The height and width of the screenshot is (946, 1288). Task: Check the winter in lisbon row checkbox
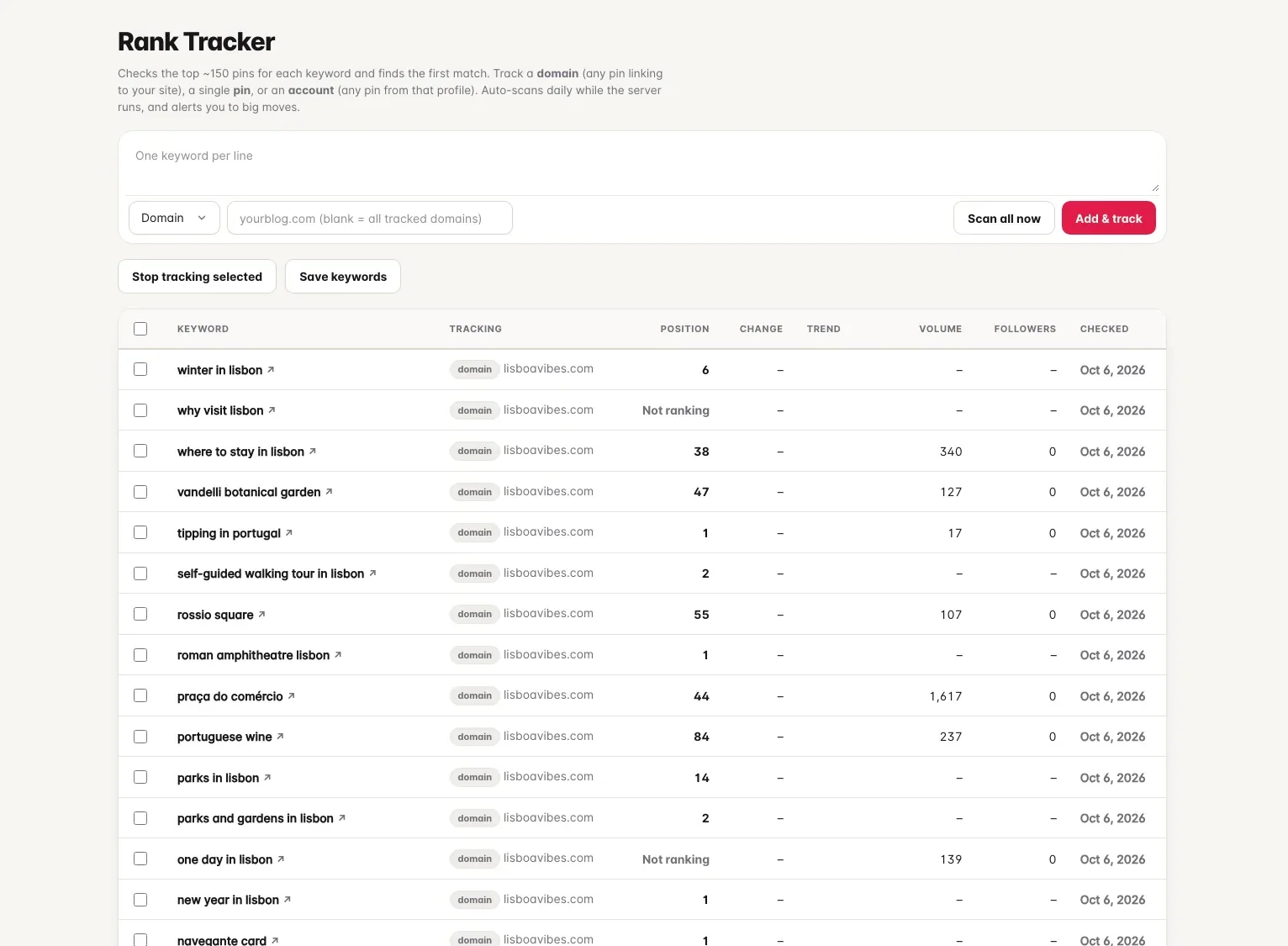pyautogui.click(x=140, y=369)
